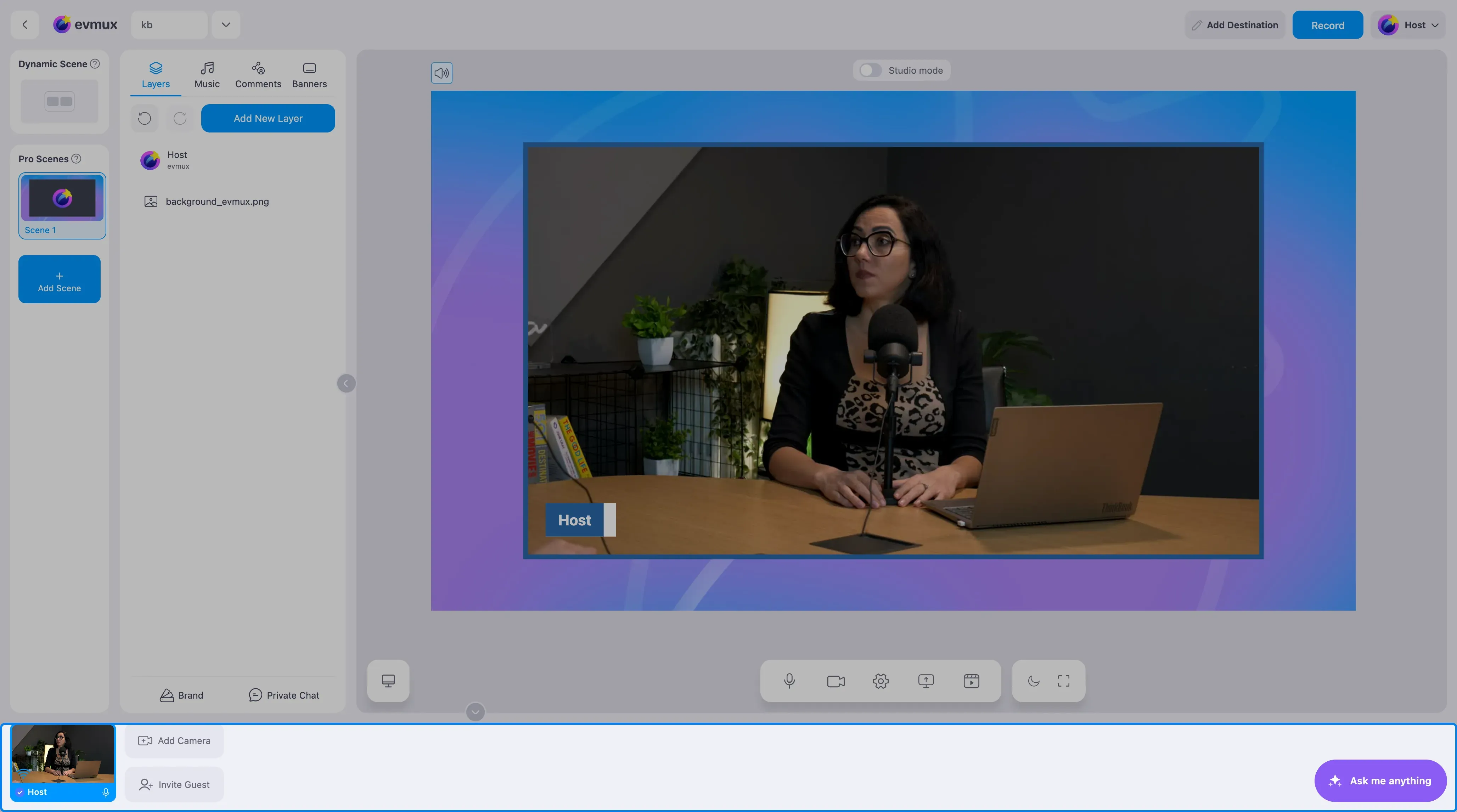
Task: Collapse the layers side panel arrow
Action: pos(346,383)
